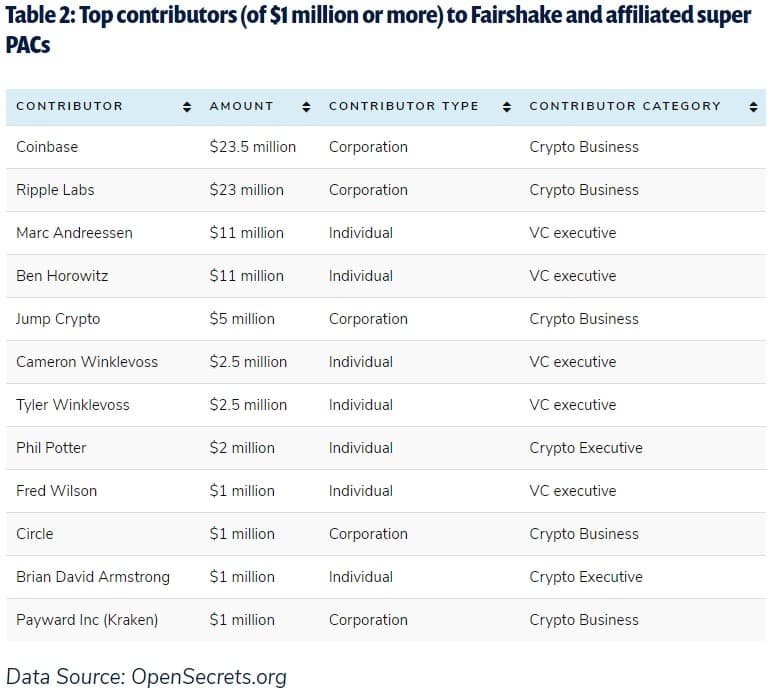Toggle sort icon beside Contributor Type

point(506,107)
